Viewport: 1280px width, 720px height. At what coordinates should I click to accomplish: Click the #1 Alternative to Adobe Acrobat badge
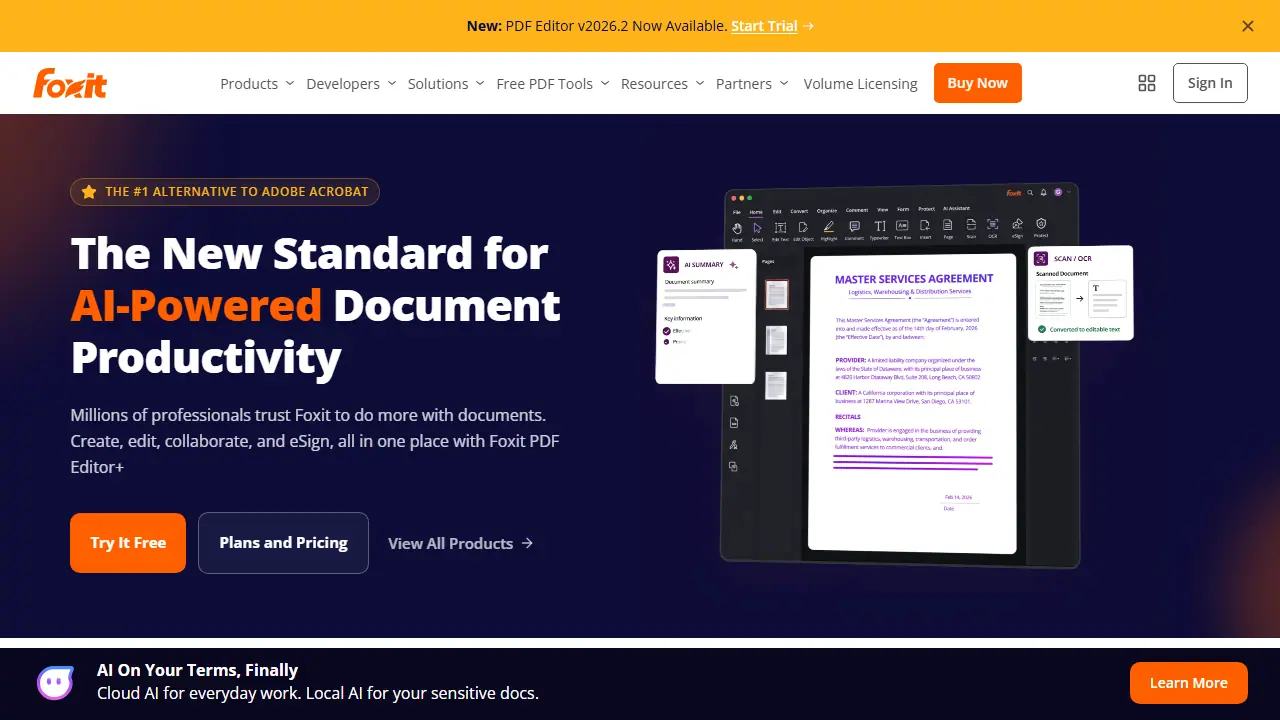click(x=225, y=191)
